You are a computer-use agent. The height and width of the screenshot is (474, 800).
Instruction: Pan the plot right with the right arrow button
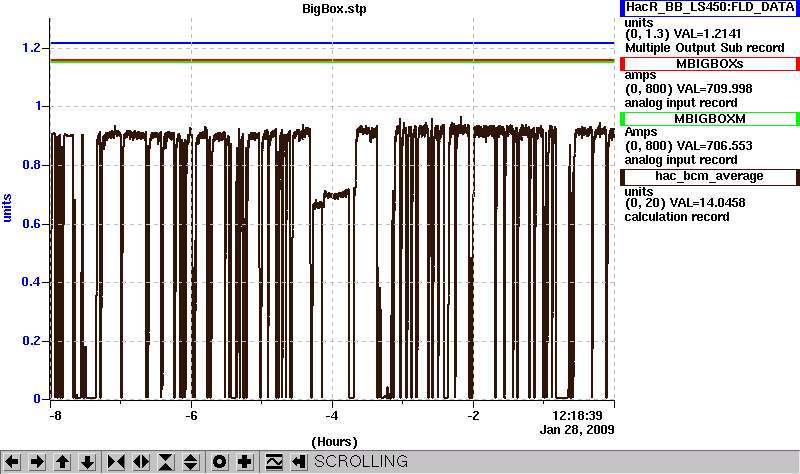tap(37, 462)
